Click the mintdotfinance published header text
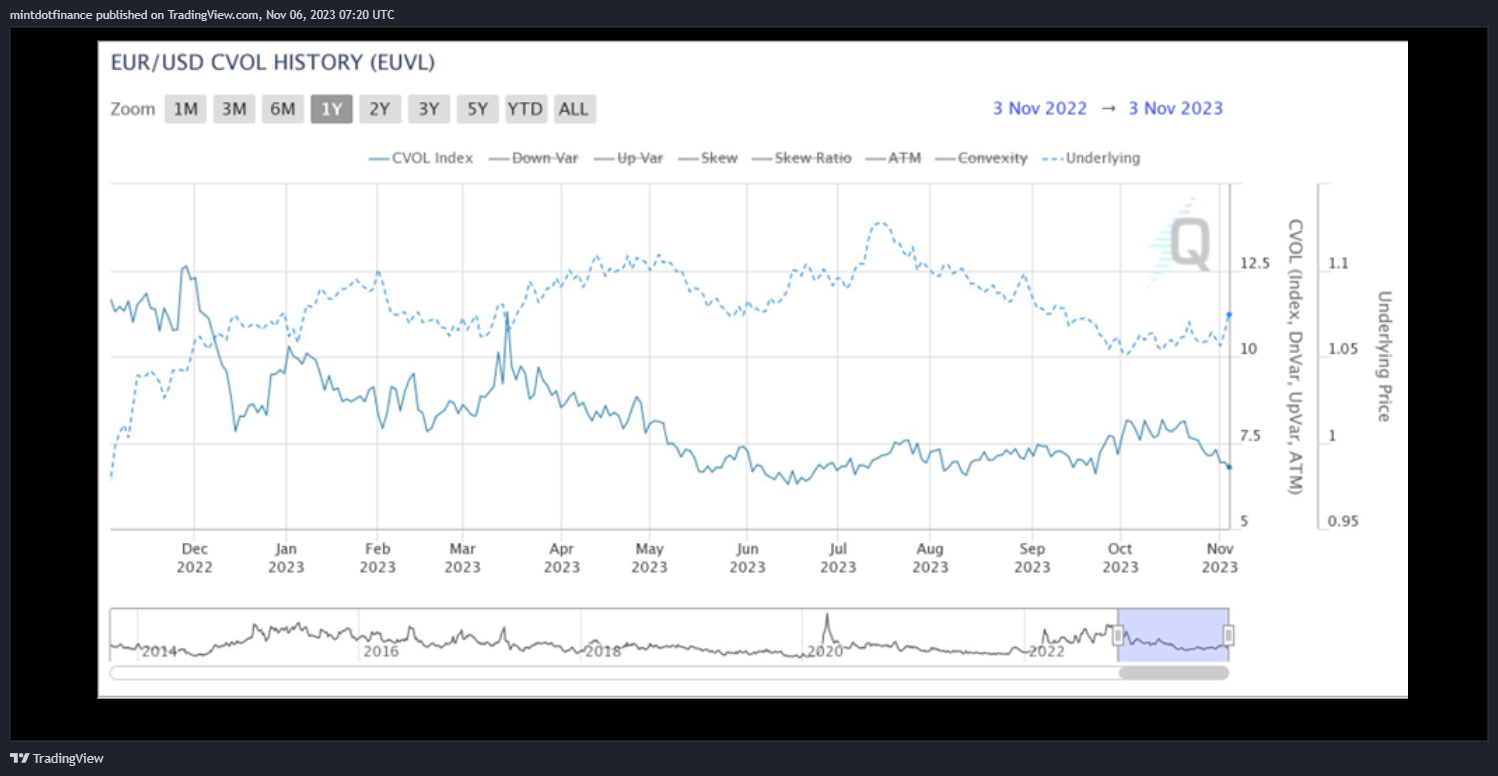 coord(201,14)
